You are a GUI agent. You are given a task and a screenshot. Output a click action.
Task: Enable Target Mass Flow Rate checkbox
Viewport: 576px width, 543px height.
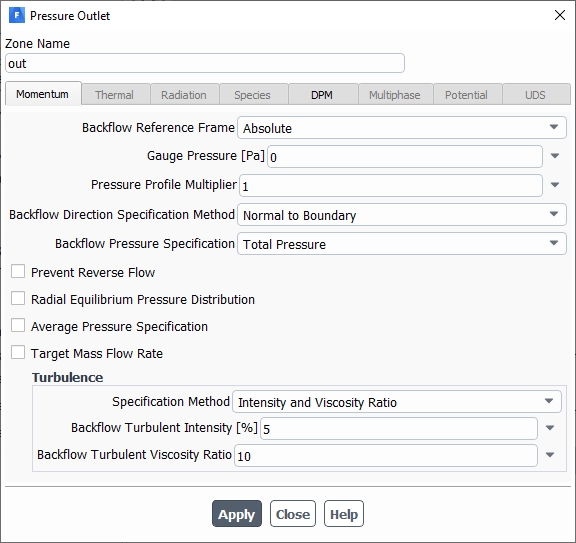(x=18, y=352)
